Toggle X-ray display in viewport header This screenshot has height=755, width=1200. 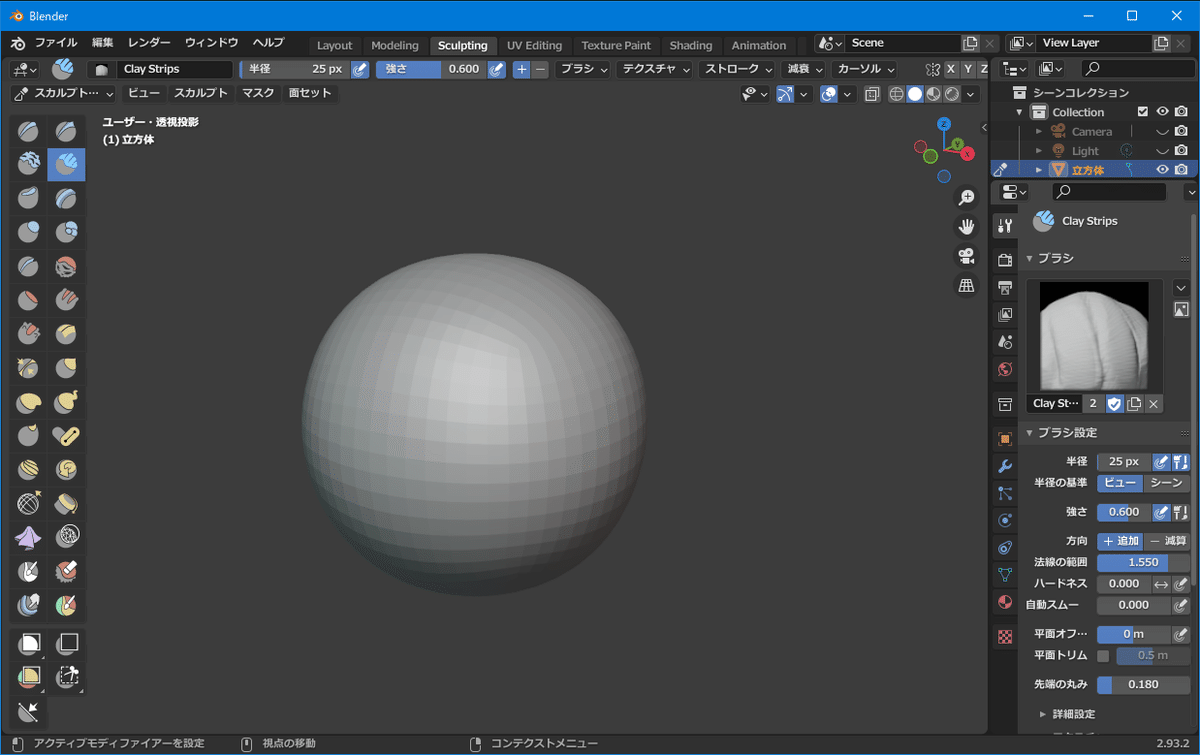[x=871, y=94]
